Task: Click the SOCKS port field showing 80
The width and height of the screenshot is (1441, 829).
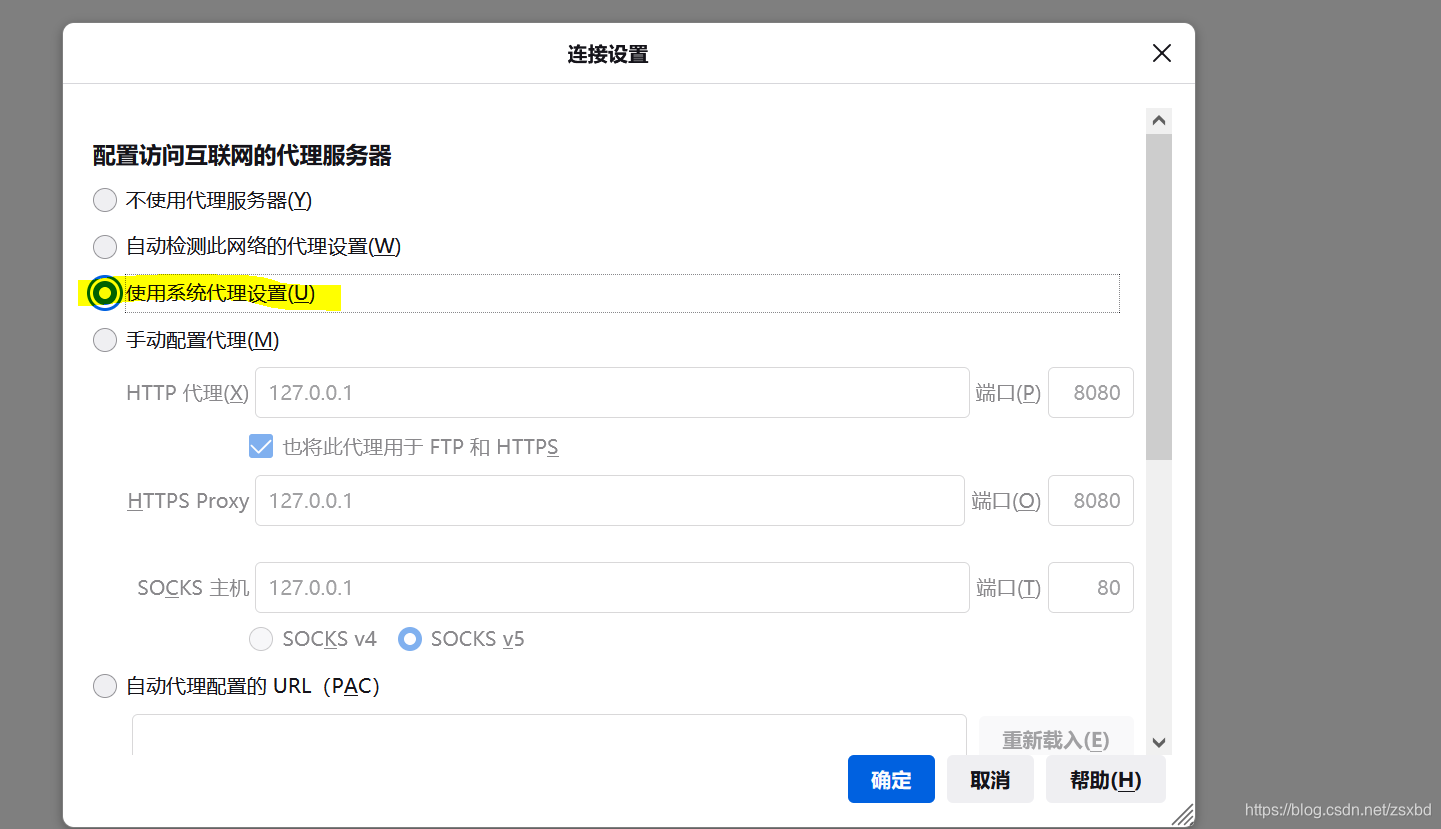Action: click(1091, 588)
